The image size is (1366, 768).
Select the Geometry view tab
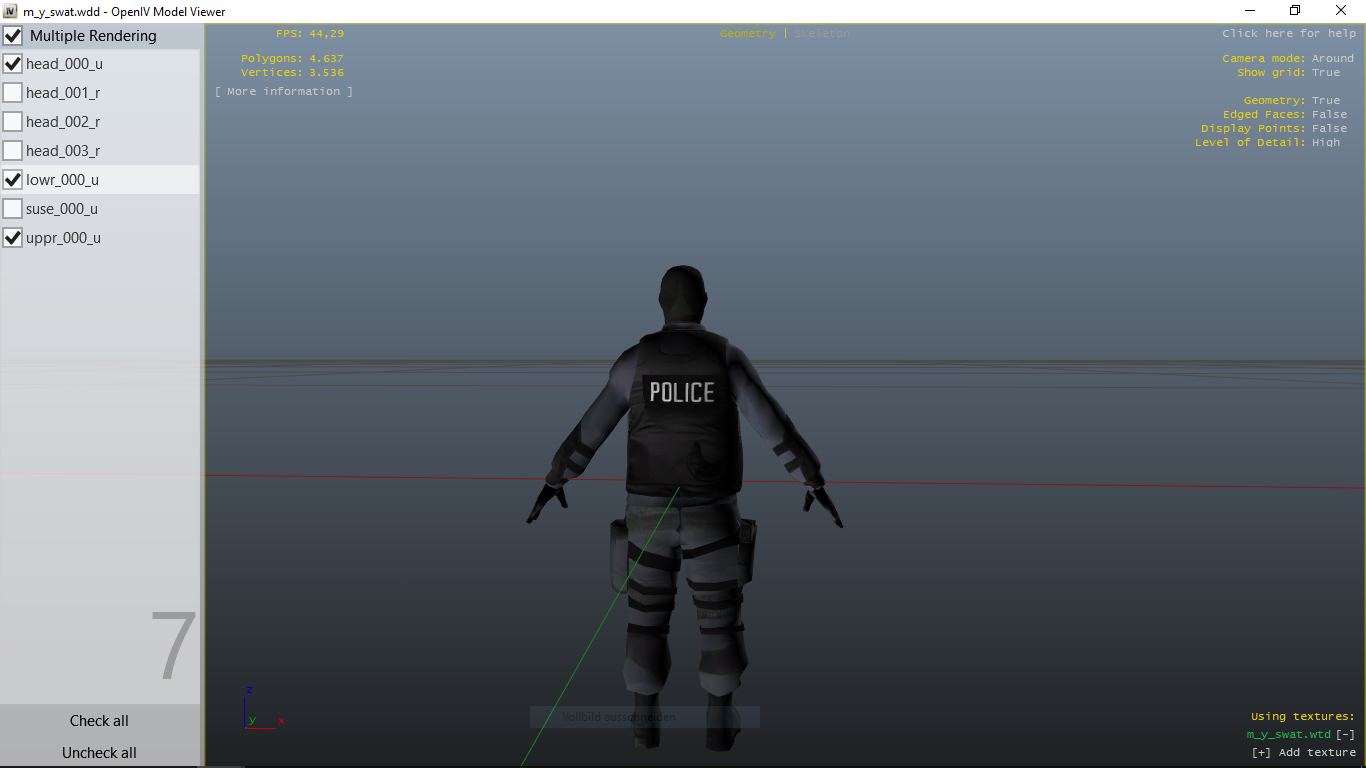747,33
